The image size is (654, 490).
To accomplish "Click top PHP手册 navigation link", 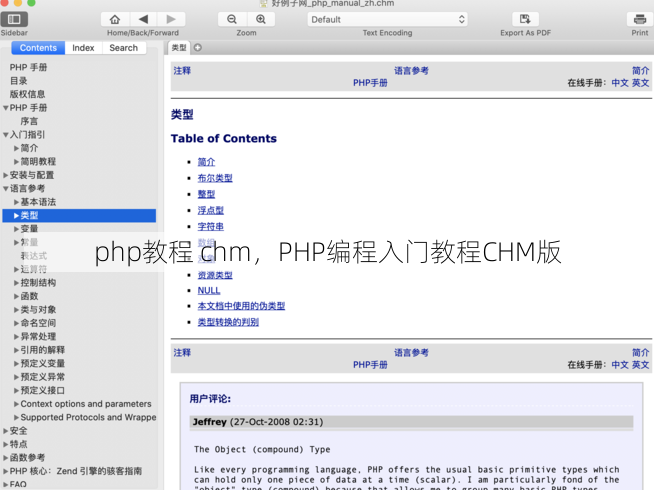I will click(x=370, y=83).
